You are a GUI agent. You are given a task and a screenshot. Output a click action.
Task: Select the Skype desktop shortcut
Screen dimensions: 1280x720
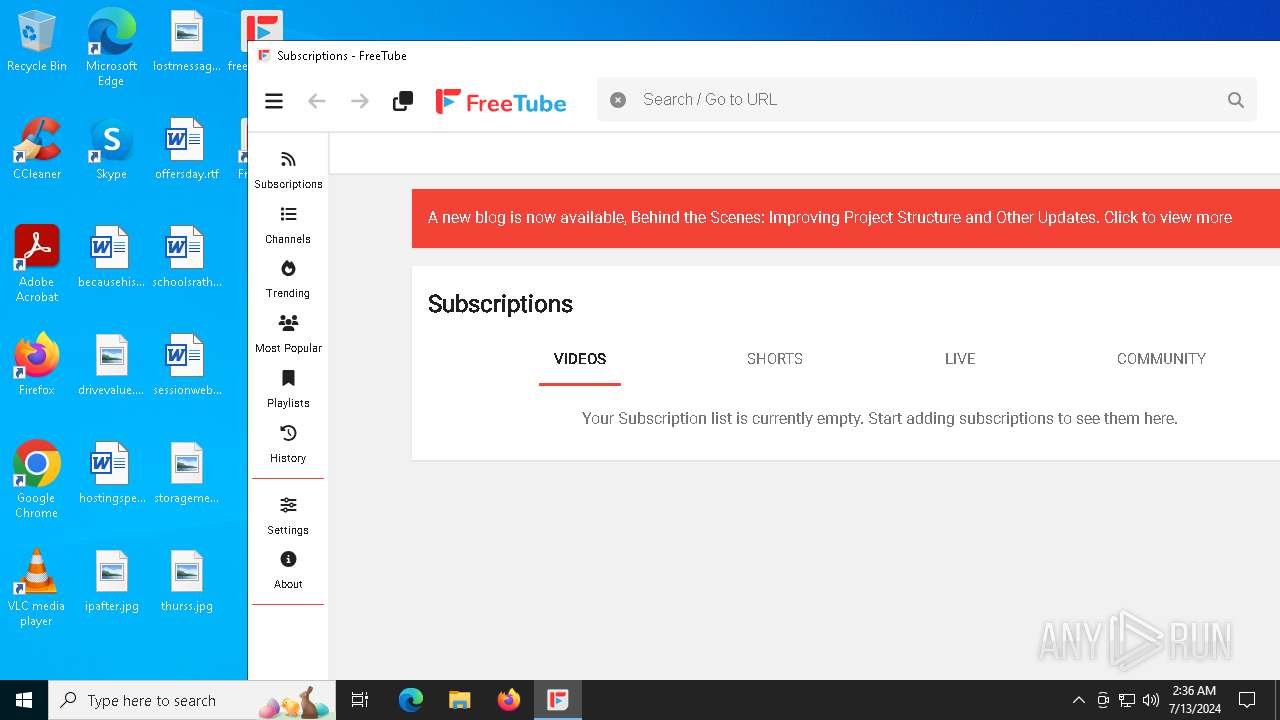(x=111, y=149)
